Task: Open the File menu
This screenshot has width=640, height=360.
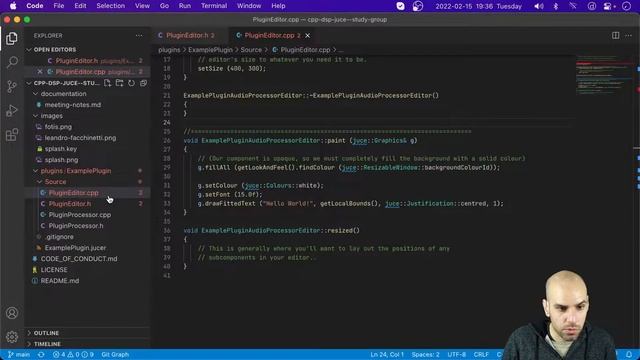Action: pos(59,6)
